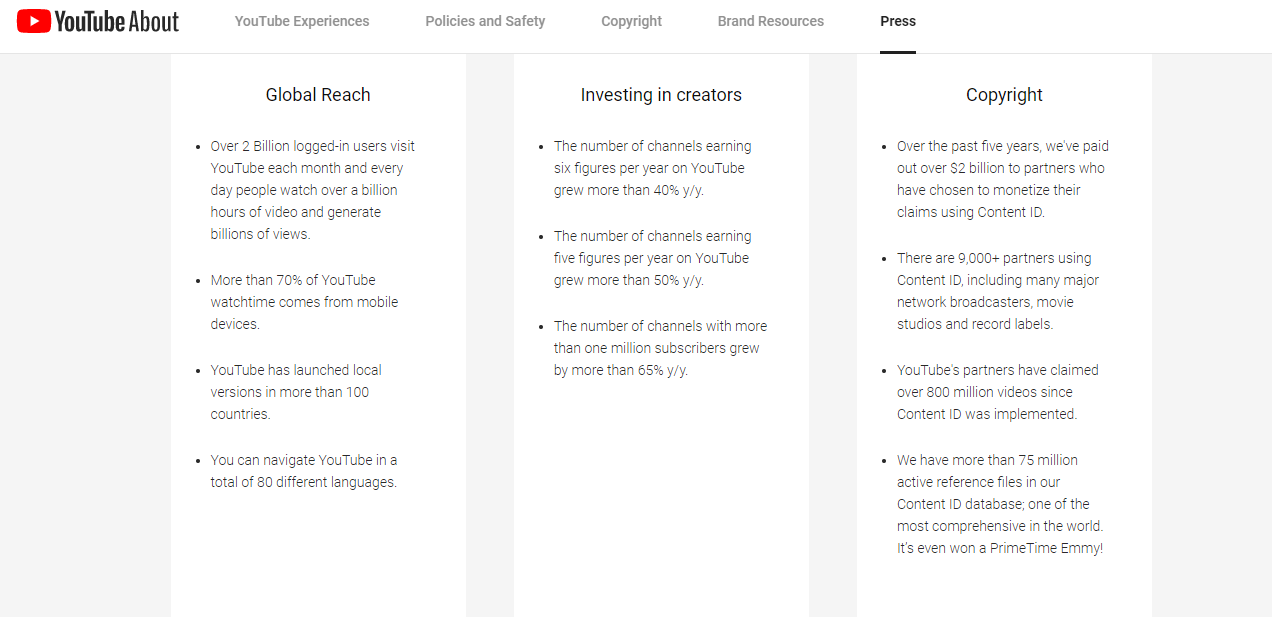Open the YouTube Experiences nav item
Screen dimensions: 1272x617
(x=302, y=21)
